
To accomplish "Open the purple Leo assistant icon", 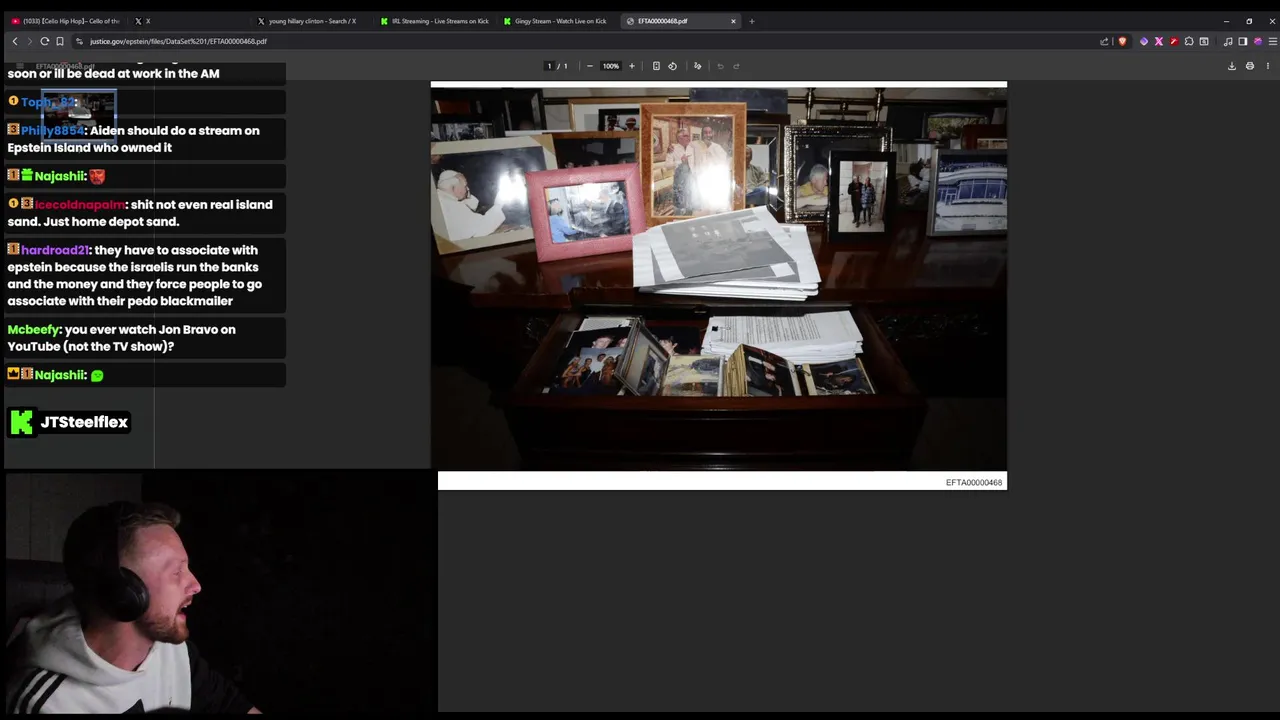I will pyautogui.click(x=1258, y=41).
